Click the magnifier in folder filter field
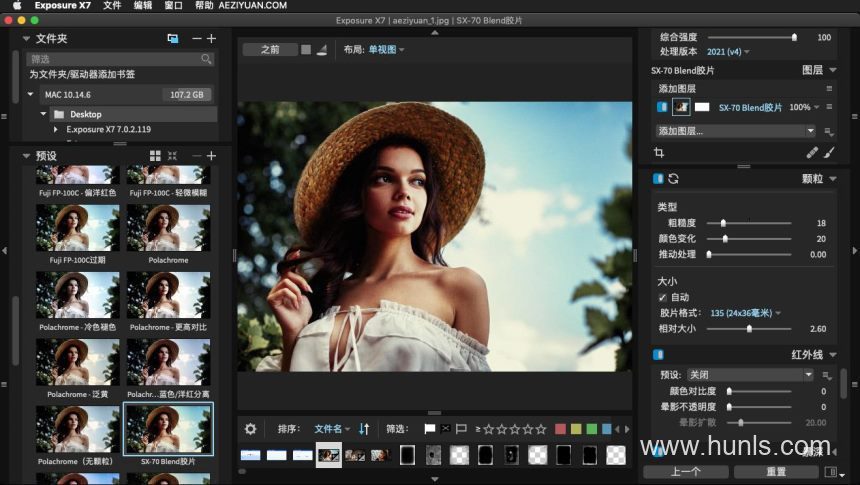 (206, 59)
